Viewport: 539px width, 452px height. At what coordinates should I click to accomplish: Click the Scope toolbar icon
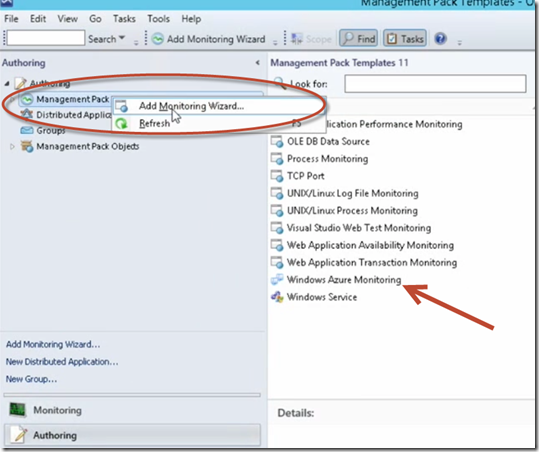[297, 39]
